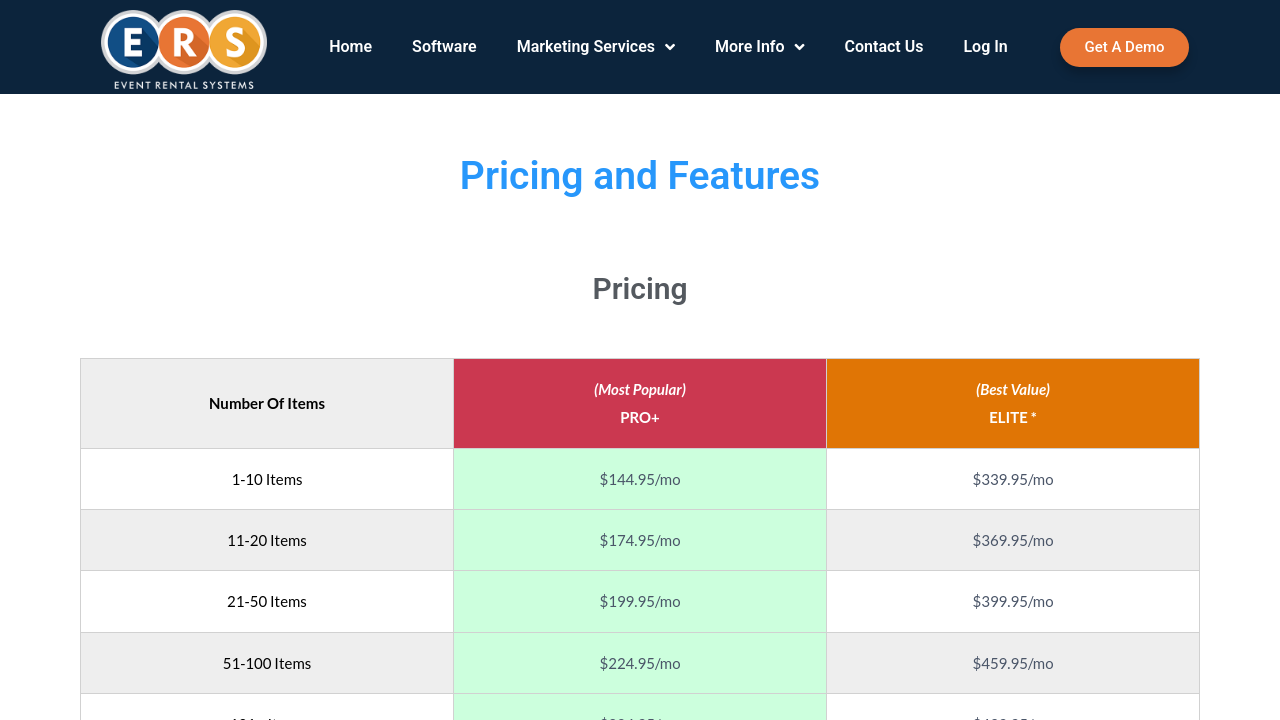Click the ERS Event Rental Systems logo
Screen dimensions: 1280x720
pyautogui.click(x=184, y=48)
